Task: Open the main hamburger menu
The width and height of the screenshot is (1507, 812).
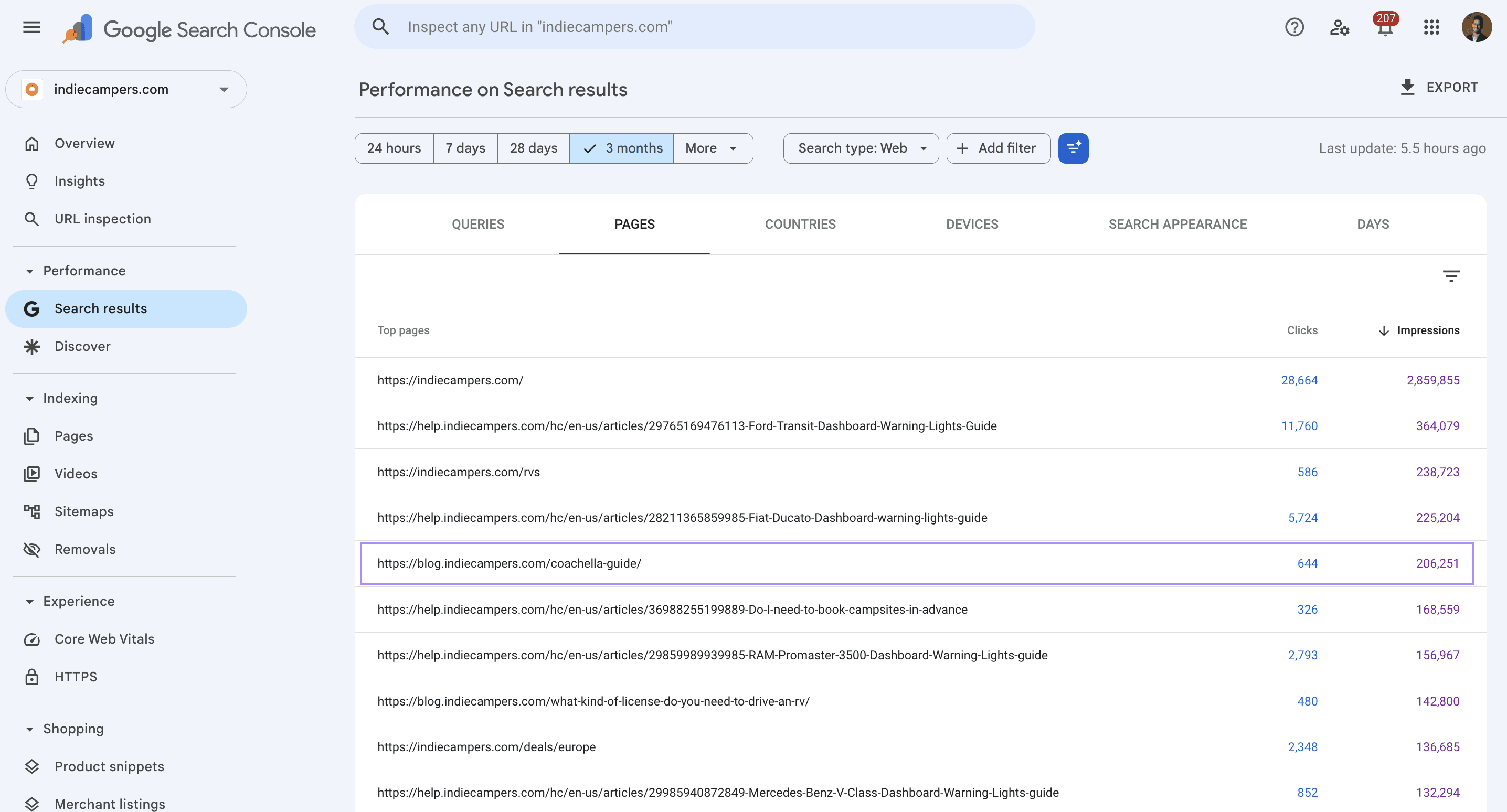Action: 31,27
